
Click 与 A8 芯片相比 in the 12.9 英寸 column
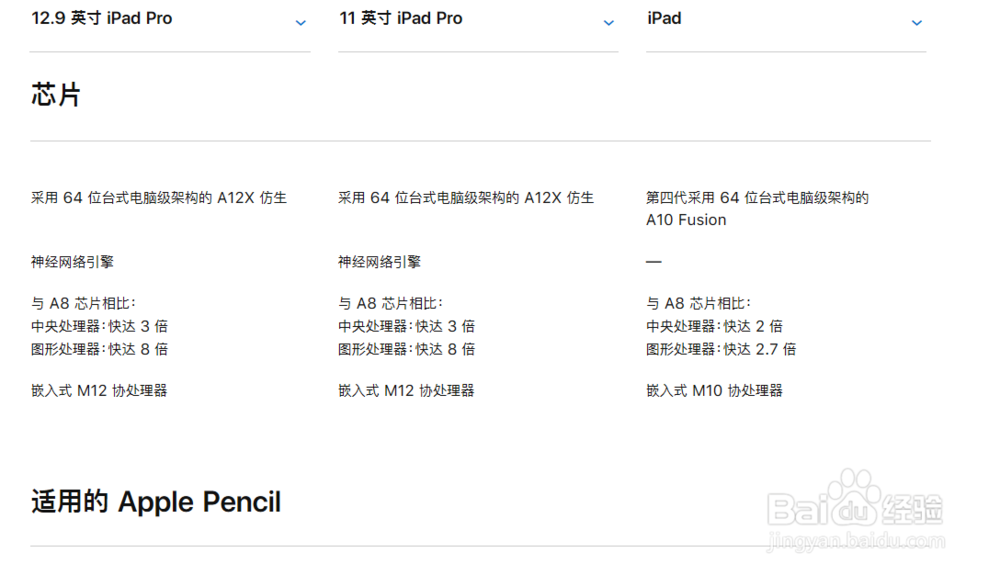pyautogui.click(x=83, y=303)
